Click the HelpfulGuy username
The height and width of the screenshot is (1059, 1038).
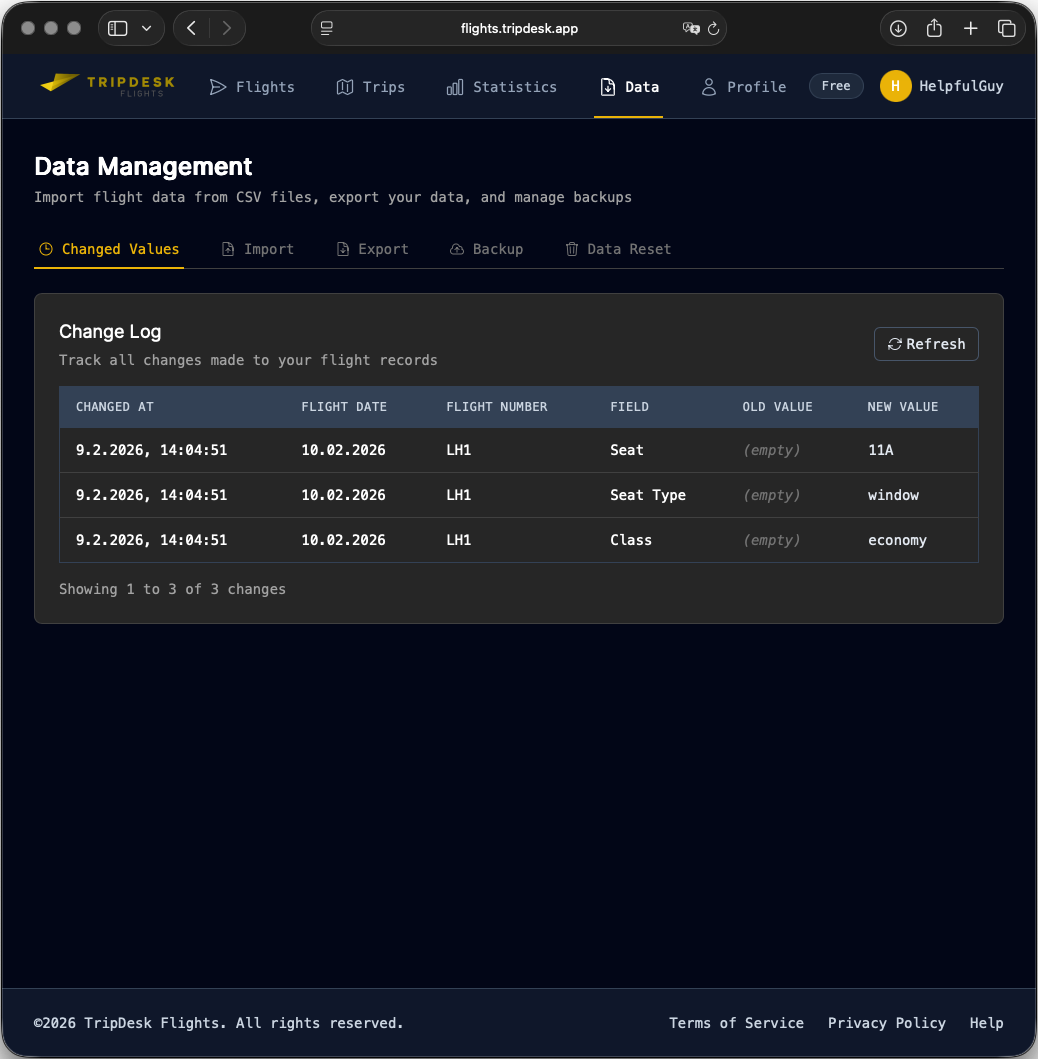coord(961,86)
